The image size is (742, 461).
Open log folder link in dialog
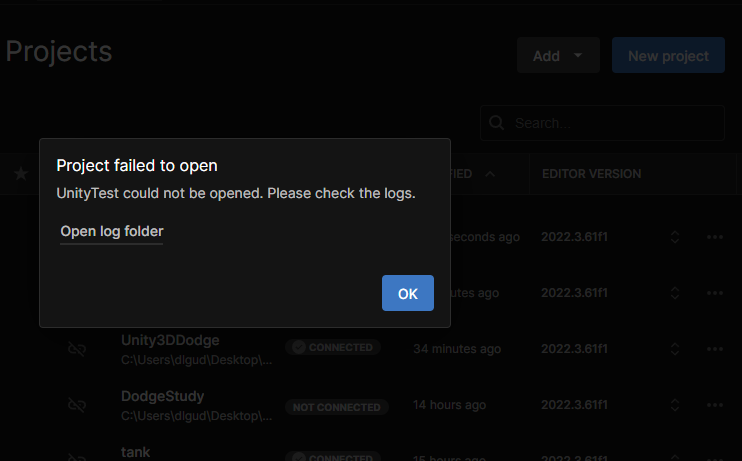pos(112,231)
